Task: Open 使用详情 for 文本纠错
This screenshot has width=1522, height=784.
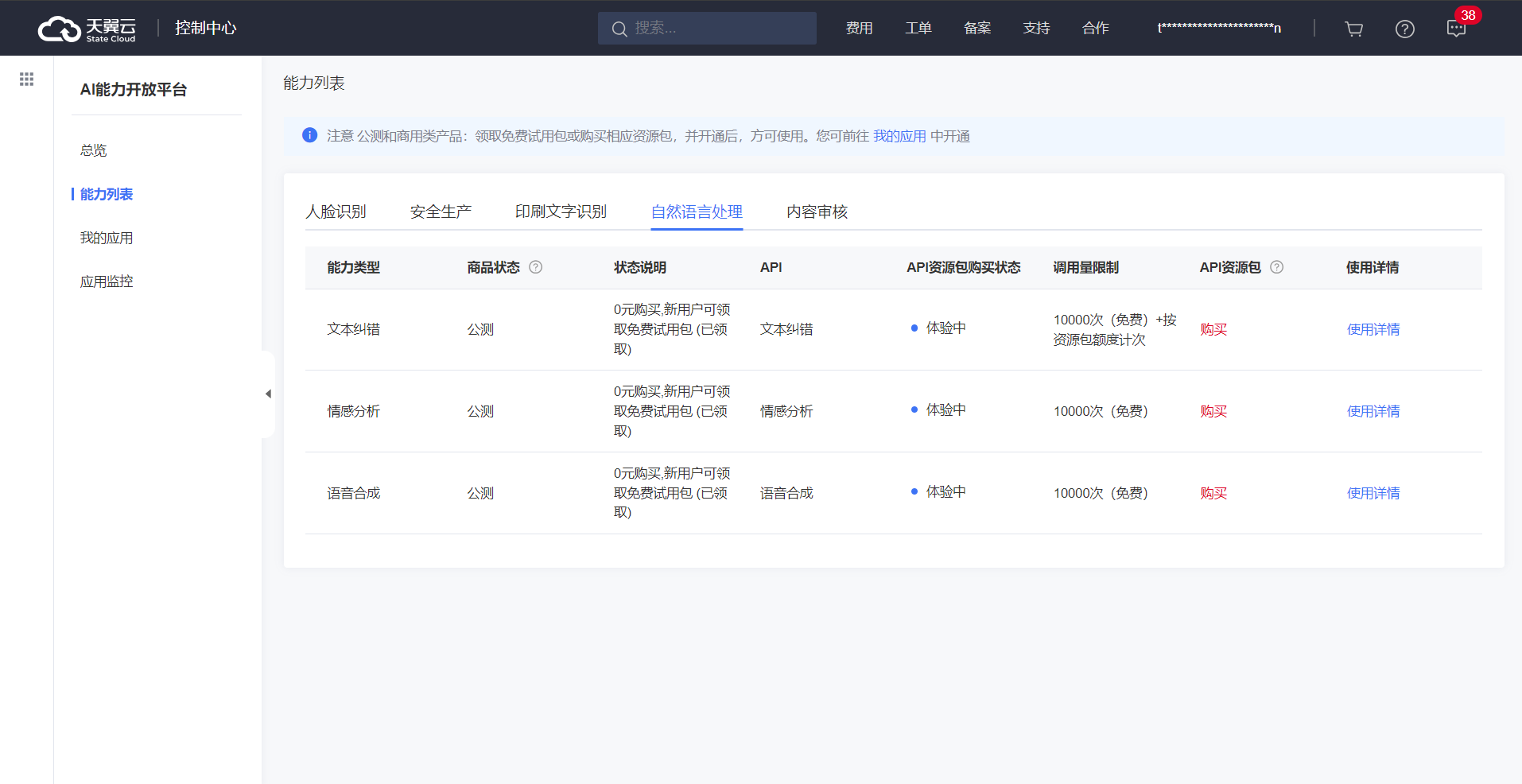Action: coord(1373,329)
